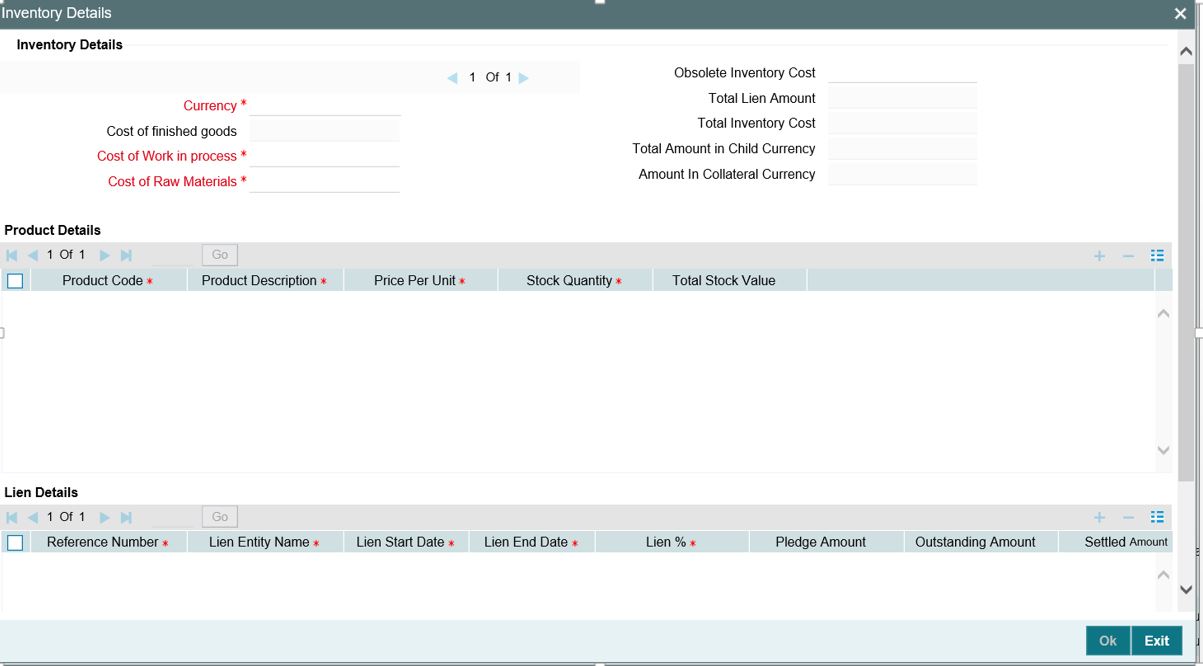Viewport: 1203px width, 666px height.
Task: Focus the Currency input field
Action: 325,105
